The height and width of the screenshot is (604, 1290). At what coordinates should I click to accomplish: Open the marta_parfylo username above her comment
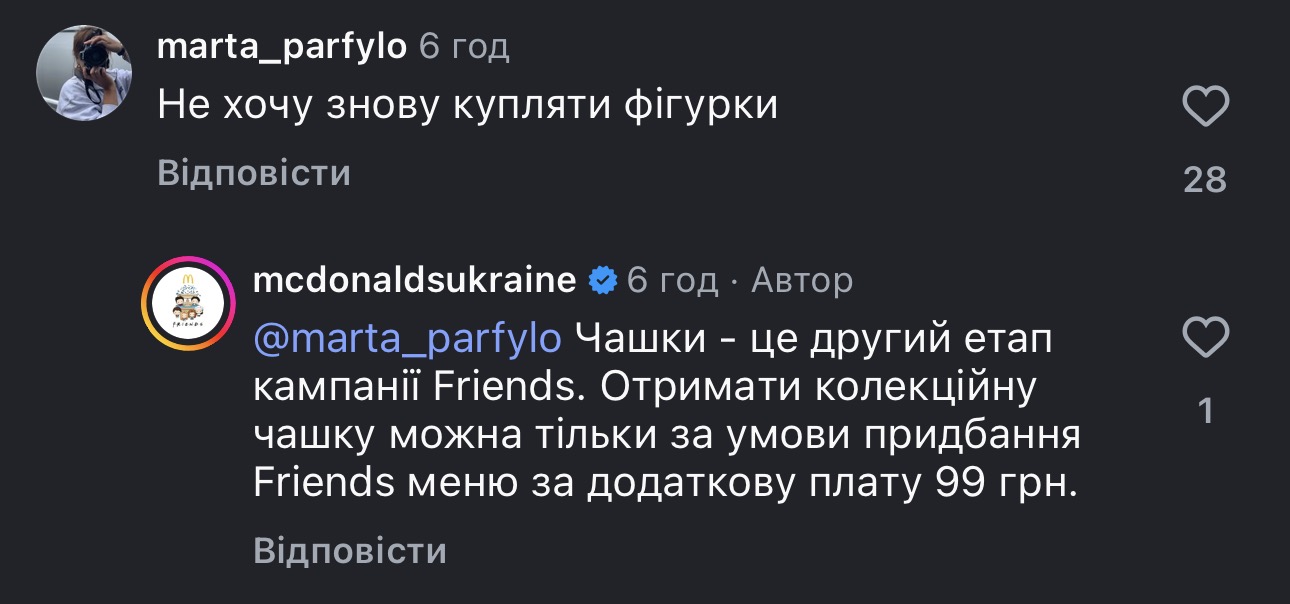(282, 46)
